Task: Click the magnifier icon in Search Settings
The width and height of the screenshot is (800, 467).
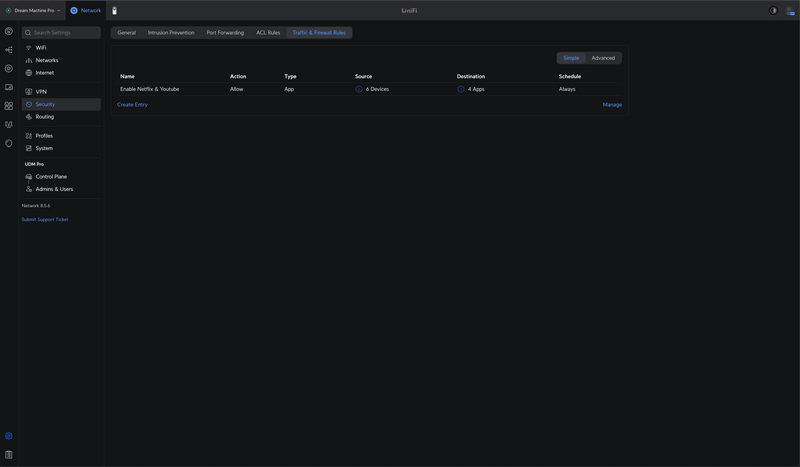Action: 28,33
